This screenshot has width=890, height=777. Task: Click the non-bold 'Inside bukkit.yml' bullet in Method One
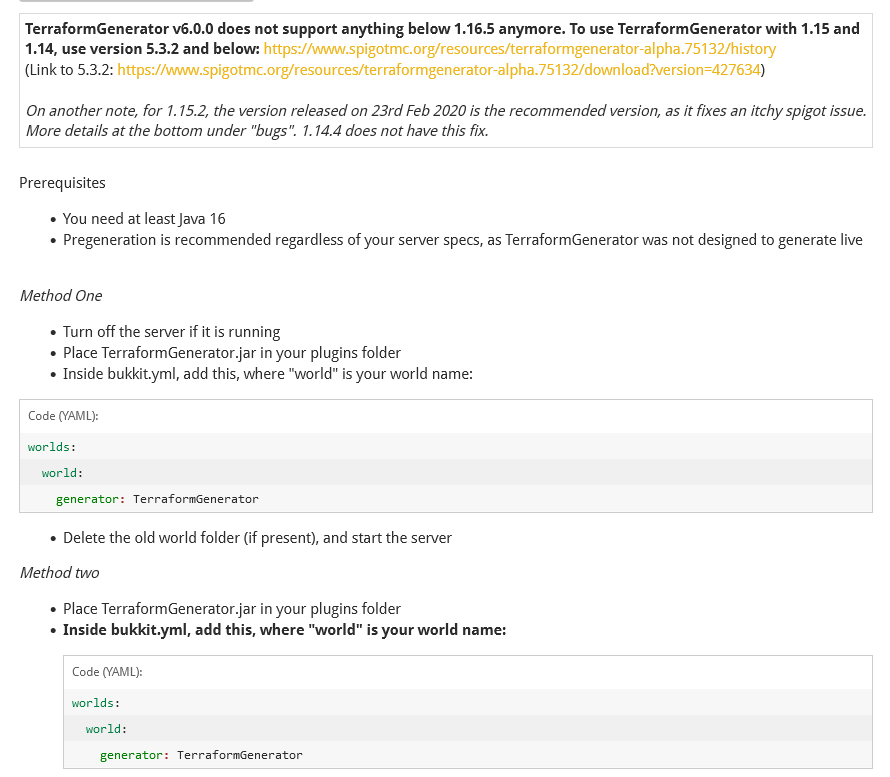click(x=267, y=374)
